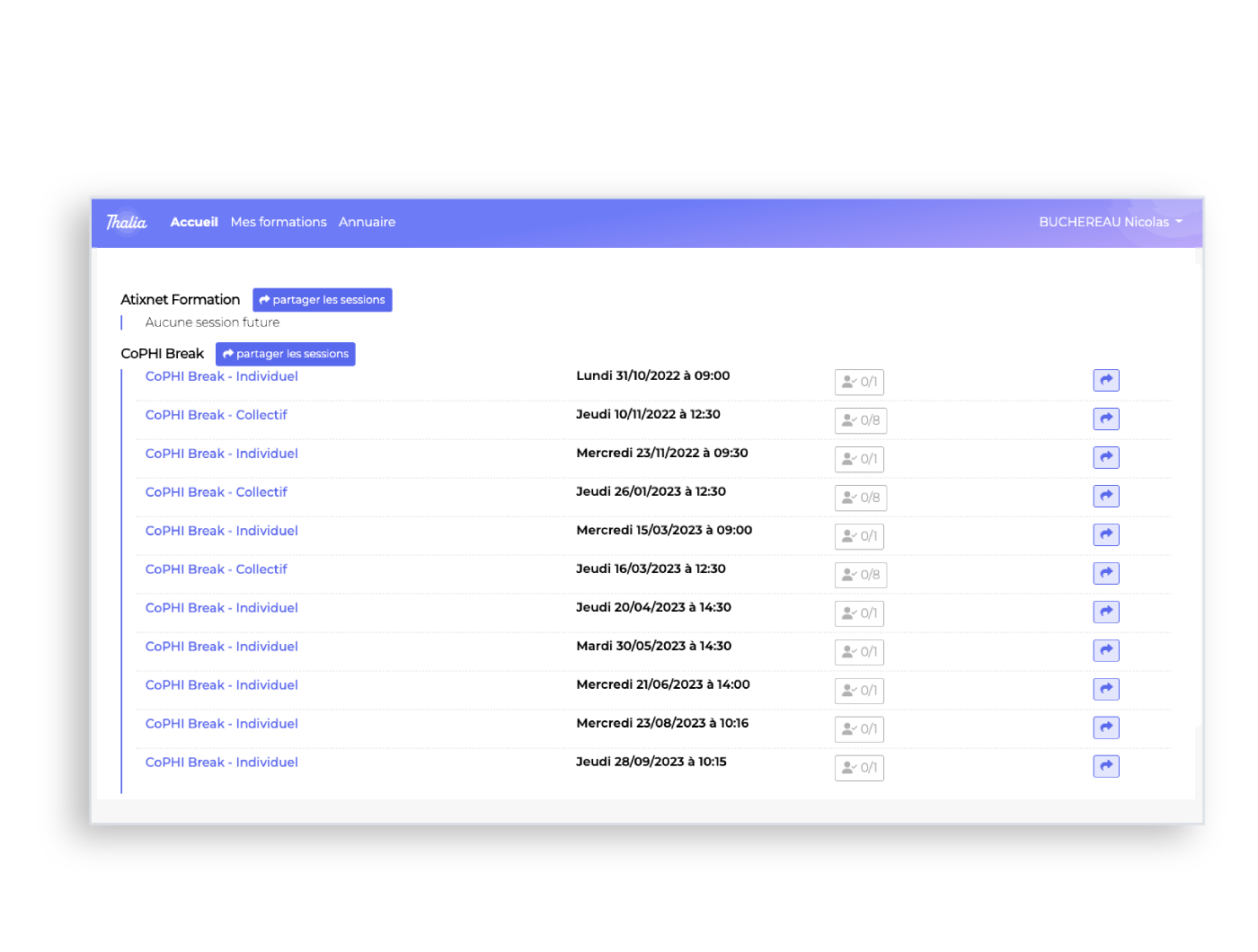Share the Lundi 31/10/2022 session

pos(1105,381)
